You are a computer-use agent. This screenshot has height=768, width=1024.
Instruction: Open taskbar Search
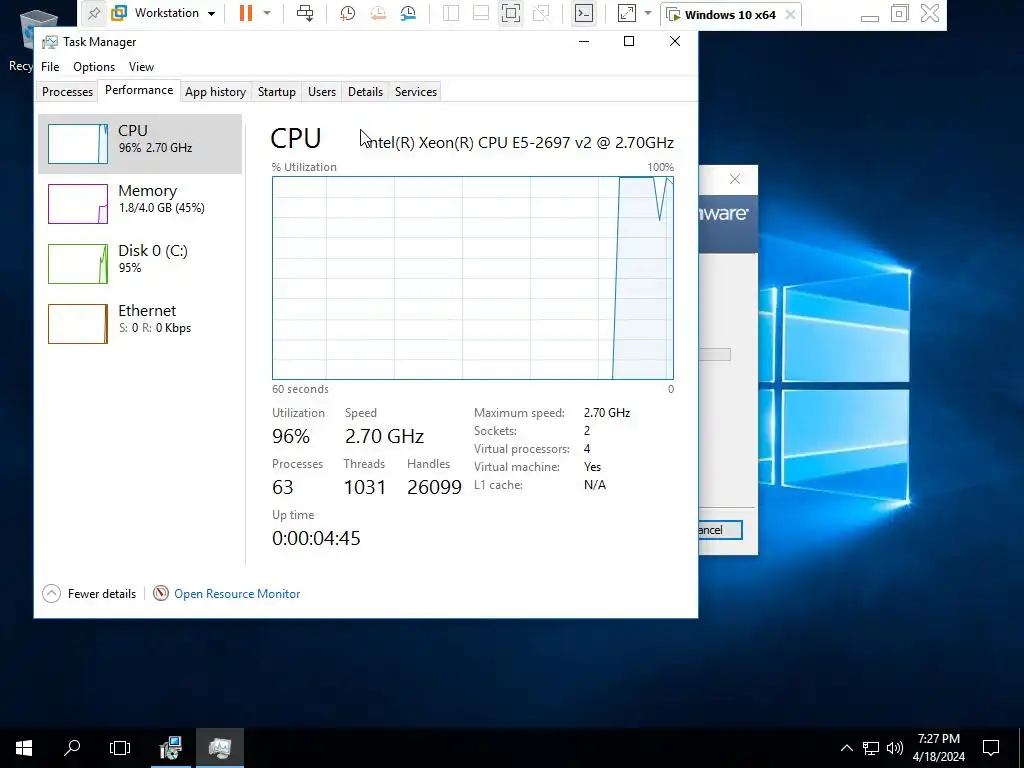click(72, 748)
